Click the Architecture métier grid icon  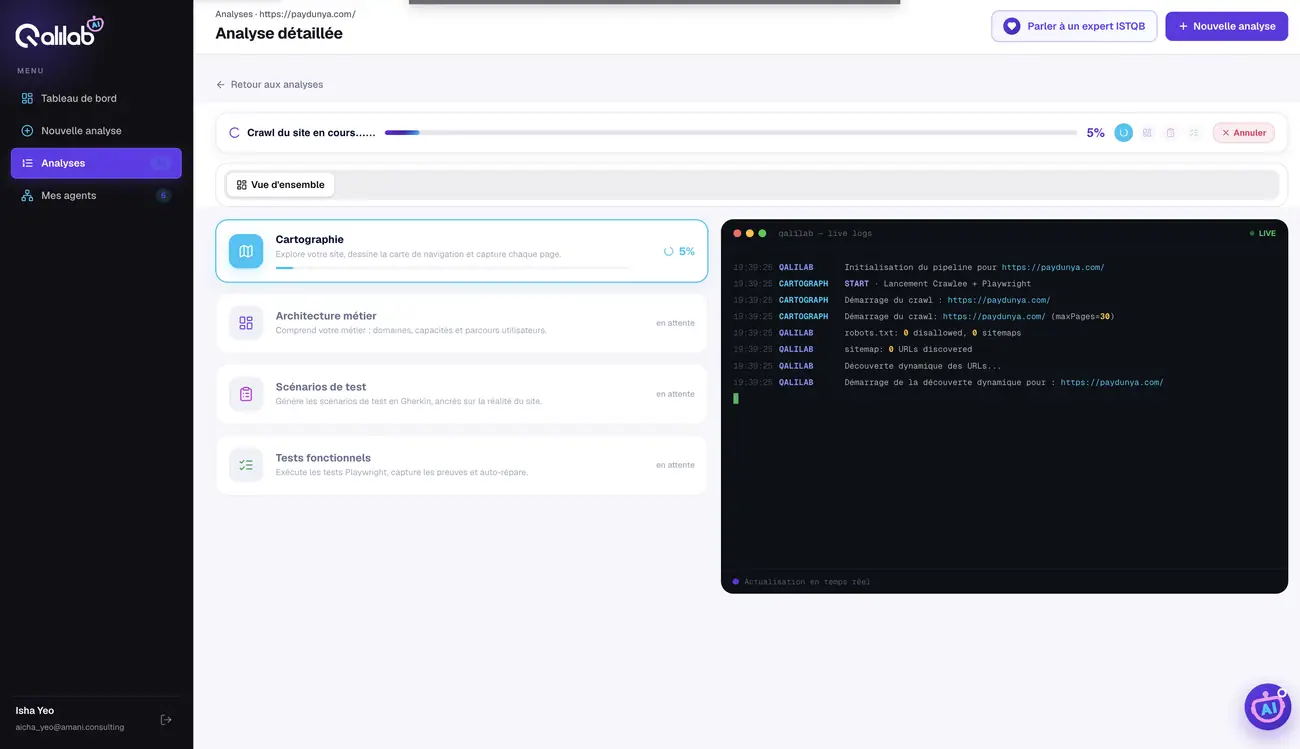coord(246,323)
